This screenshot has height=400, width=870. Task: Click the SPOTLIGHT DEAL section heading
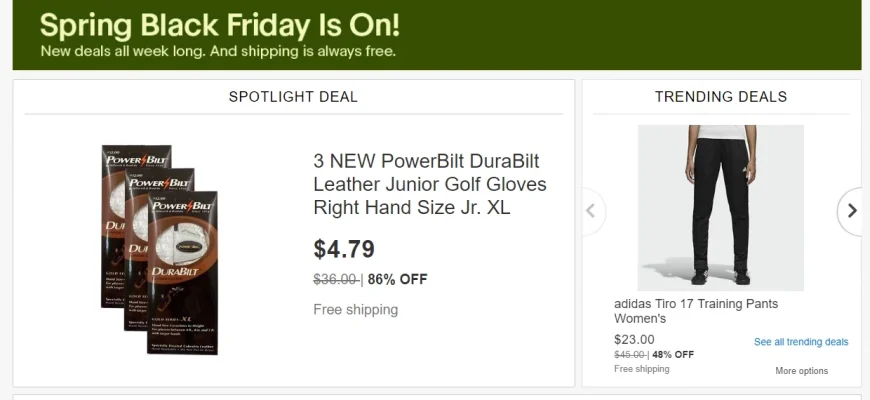tap(293, 97)
